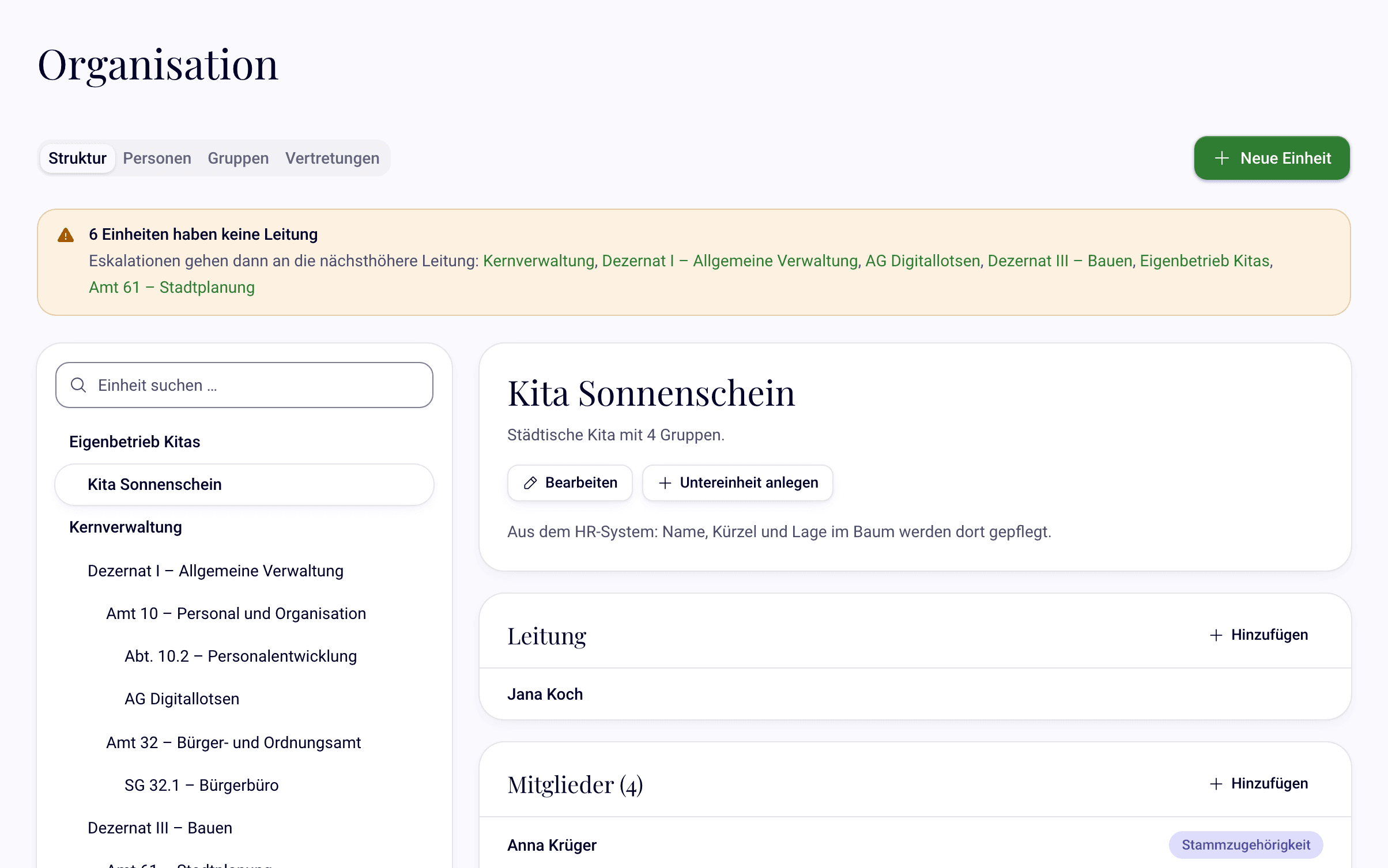Select AG Digitallotsen in the tree
The image size is (1388, 868).
point(244,699)
